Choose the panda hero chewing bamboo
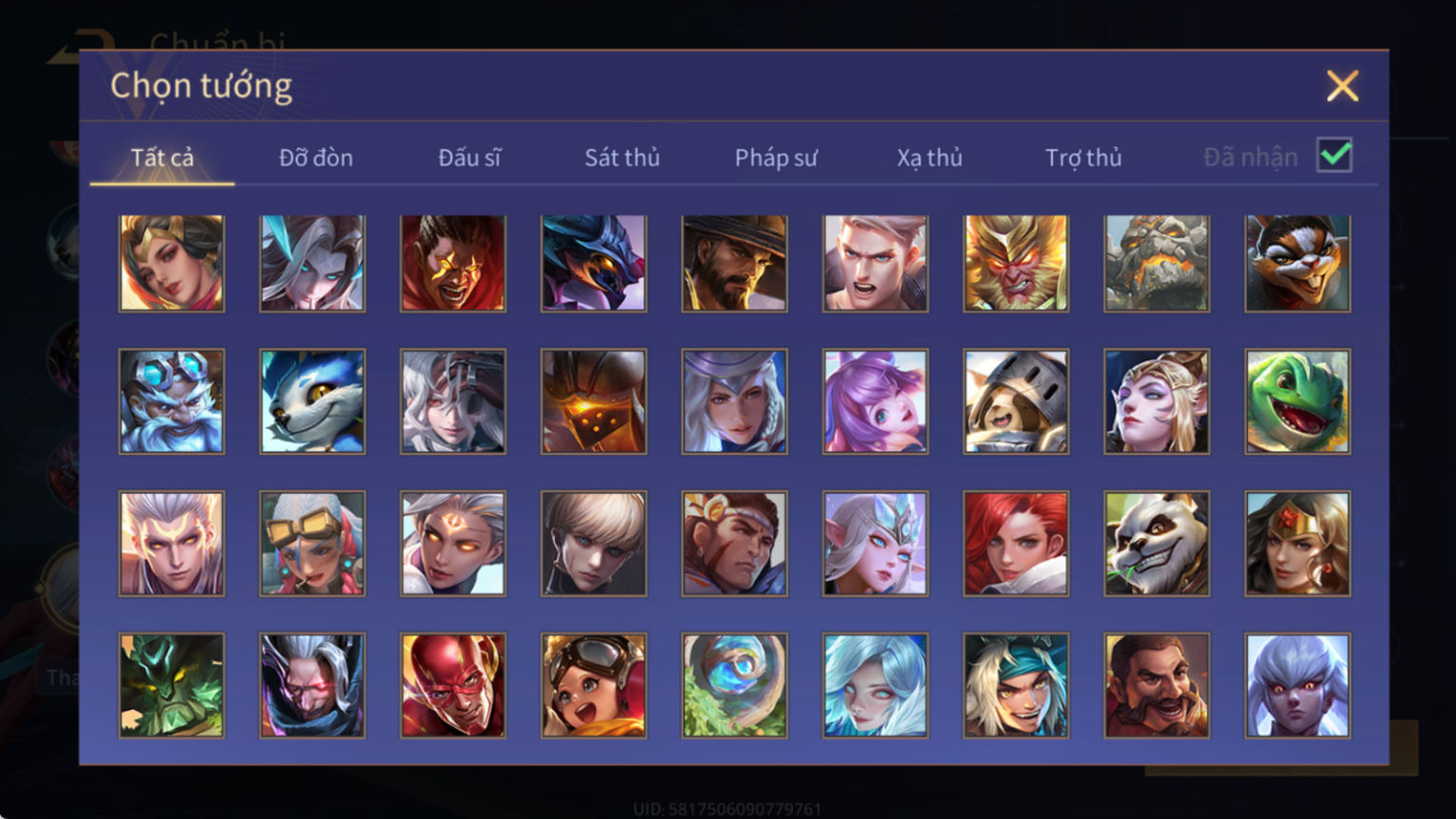1456x819 pixels. click(1157, 543)
